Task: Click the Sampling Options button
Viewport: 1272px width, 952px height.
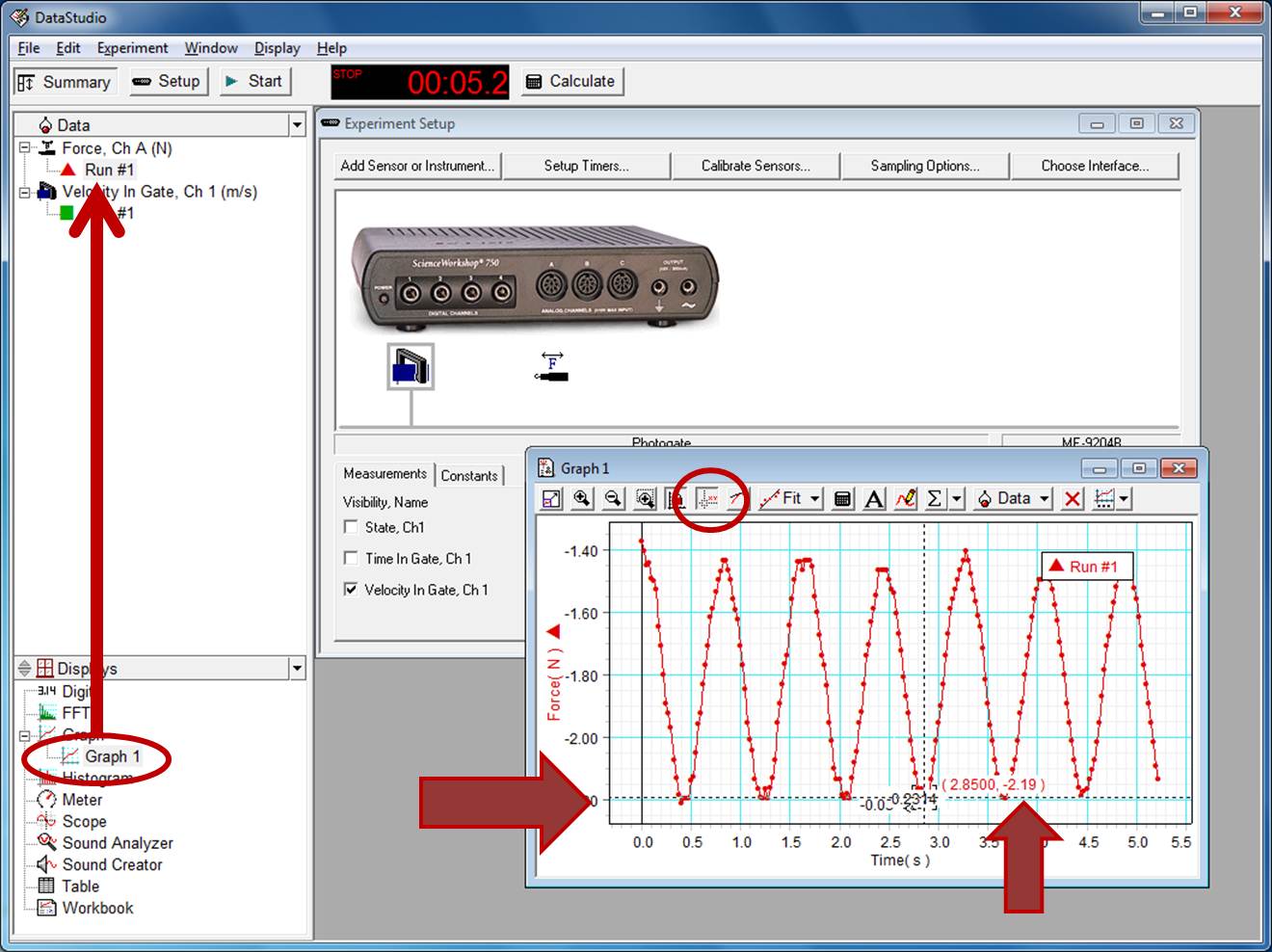Action: (925, 166)
